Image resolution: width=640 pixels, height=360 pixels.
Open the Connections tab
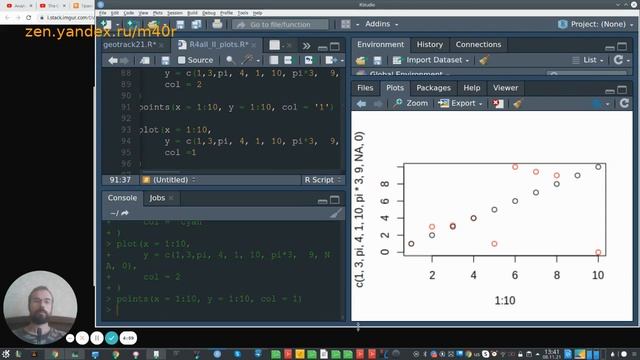pyautogui.click(x=478, y=44)
